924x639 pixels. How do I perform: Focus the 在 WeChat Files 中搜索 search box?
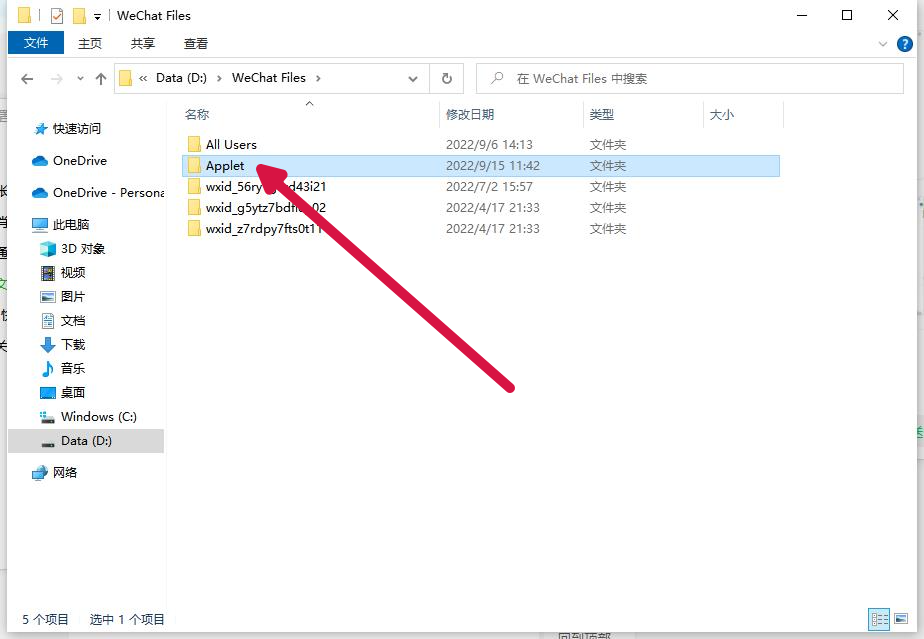(x=689, y=78)
